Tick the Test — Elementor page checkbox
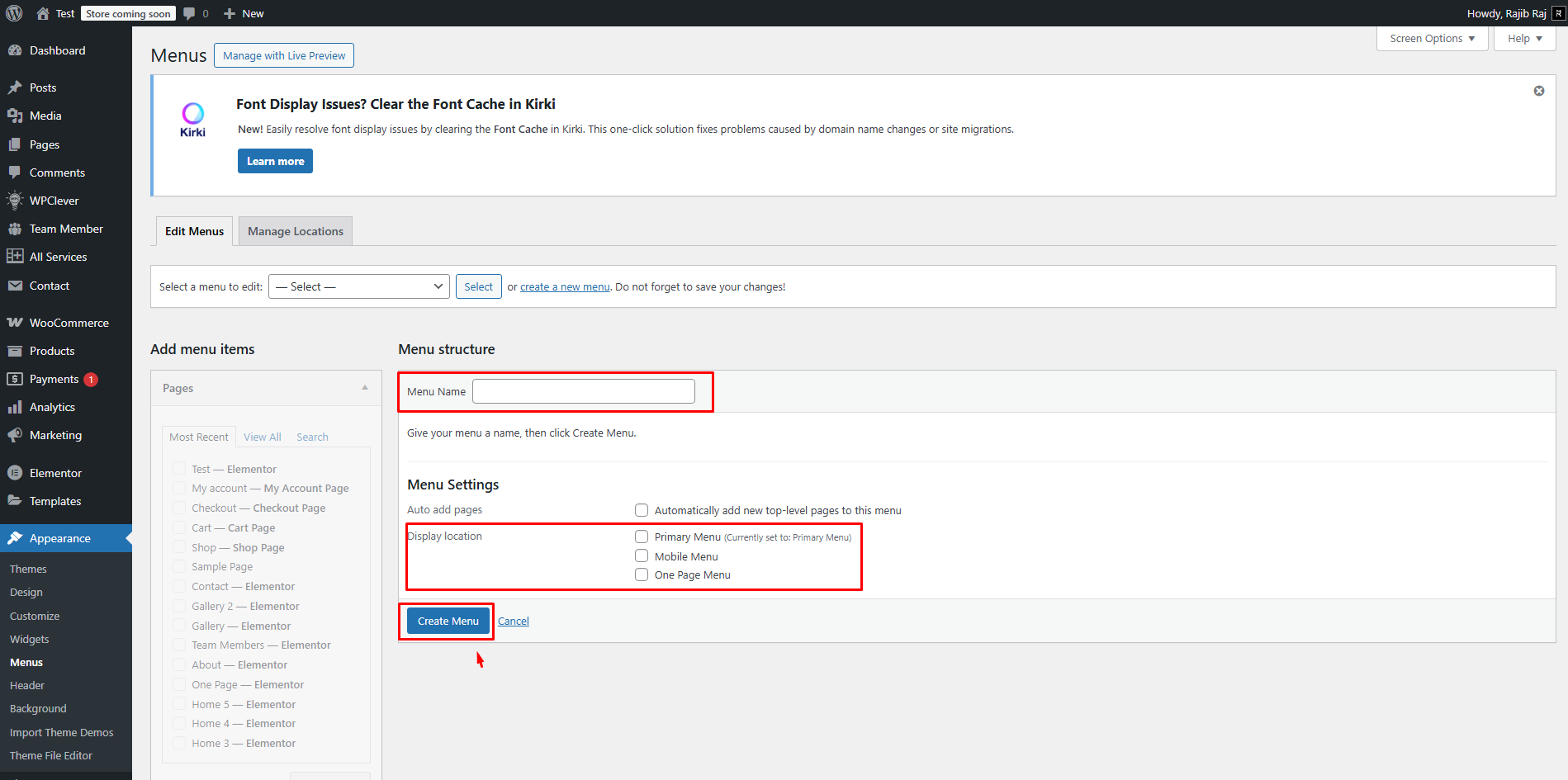Viewport: 1568px width, 780px height. [x=179, y=468]
